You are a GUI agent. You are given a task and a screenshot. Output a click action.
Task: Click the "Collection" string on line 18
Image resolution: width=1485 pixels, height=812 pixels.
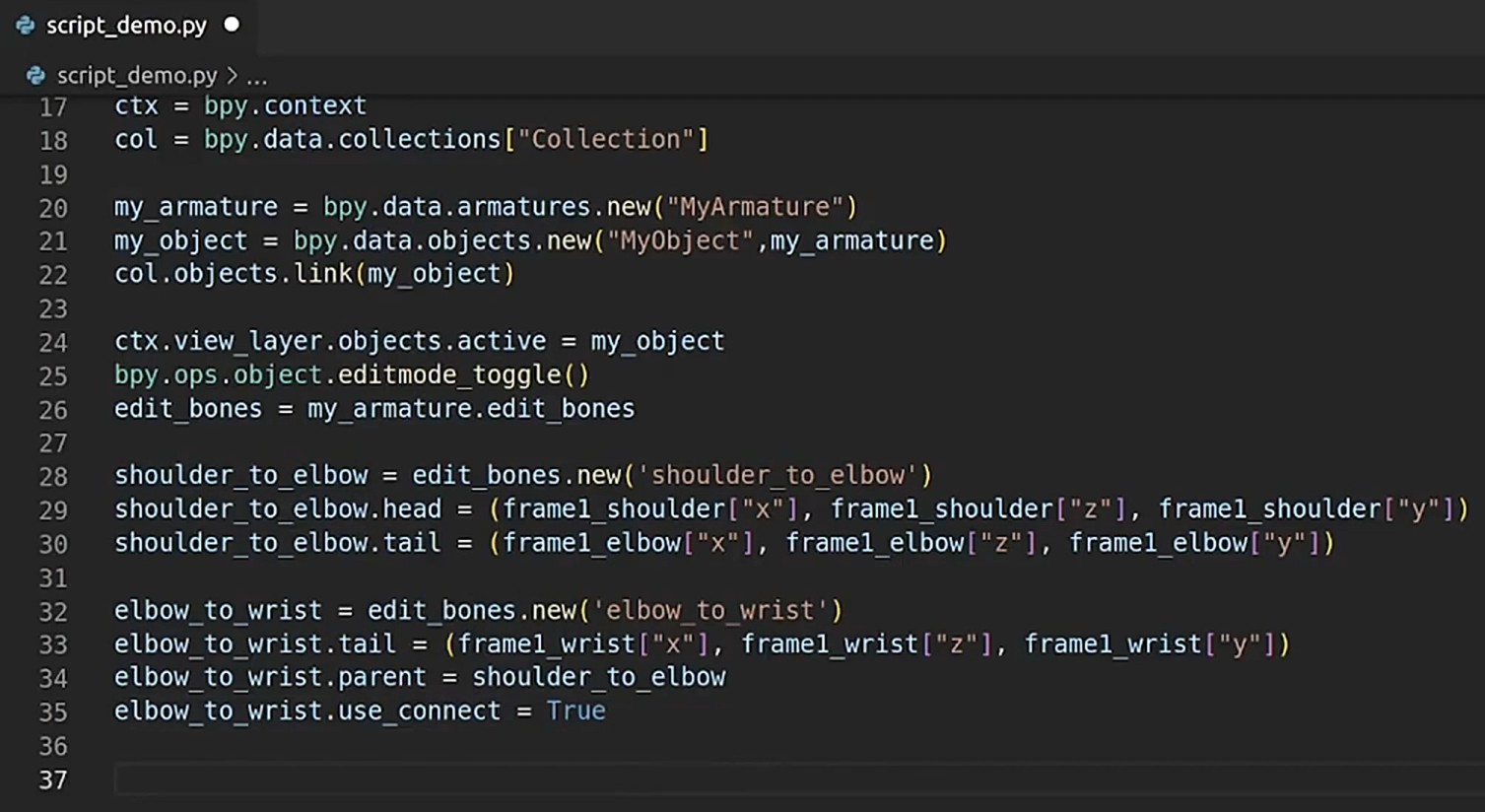pos(606,139)
